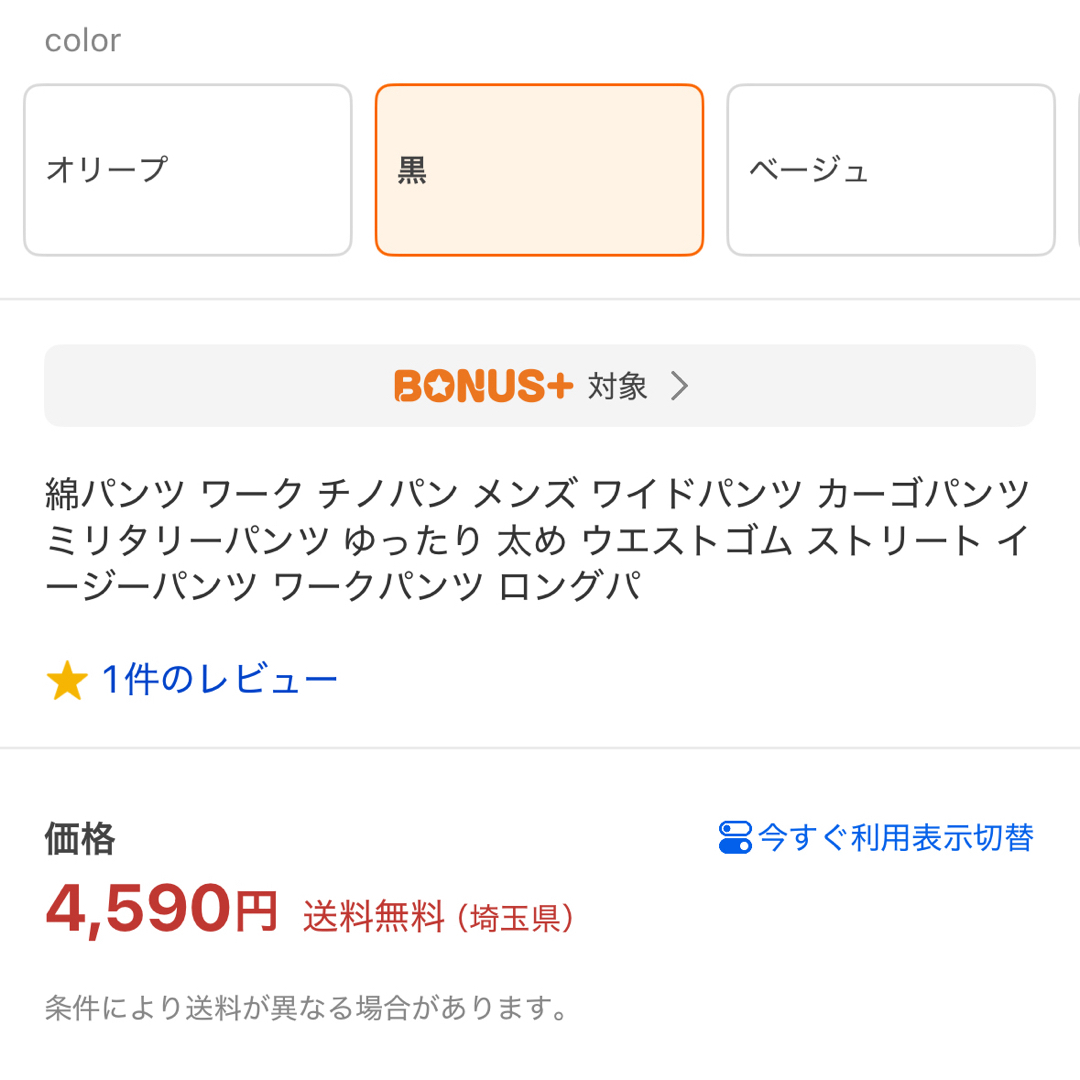This screenshot has height=1080, width=1080.
Task: Click the chevron arrow in BONUS+ banner
Action: [x=679, y=386]
